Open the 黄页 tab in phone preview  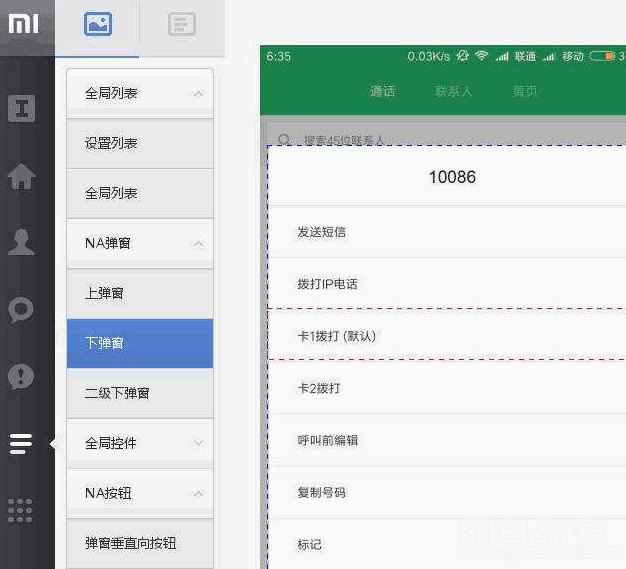(x=525, y=91)
